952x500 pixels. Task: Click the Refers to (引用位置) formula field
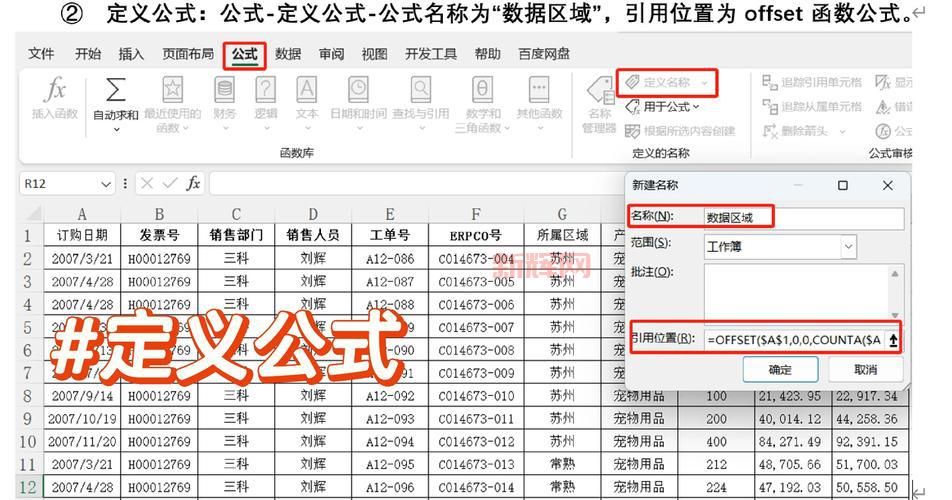point(795,340)
